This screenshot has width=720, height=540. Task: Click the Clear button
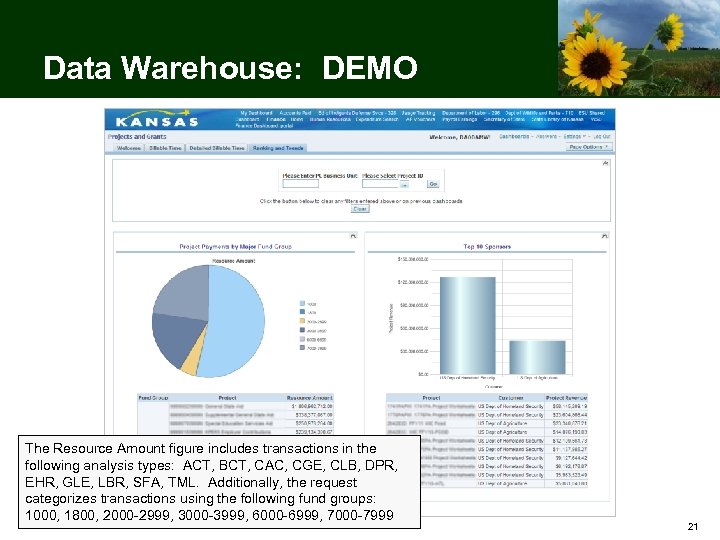coord(360,209)
